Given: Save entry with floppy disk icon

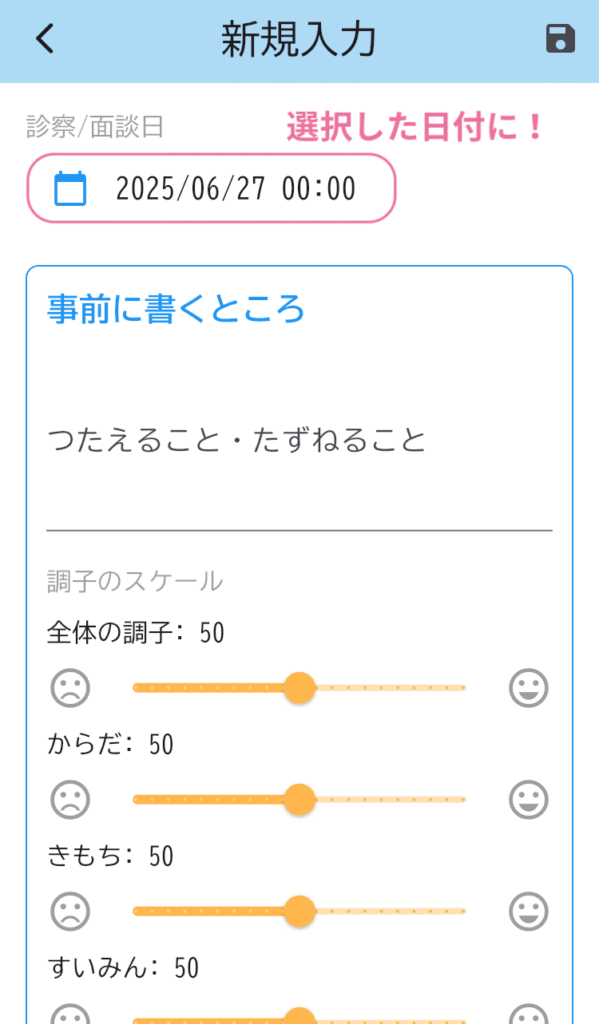Looking at the screenshot, I should coord(560,39).
